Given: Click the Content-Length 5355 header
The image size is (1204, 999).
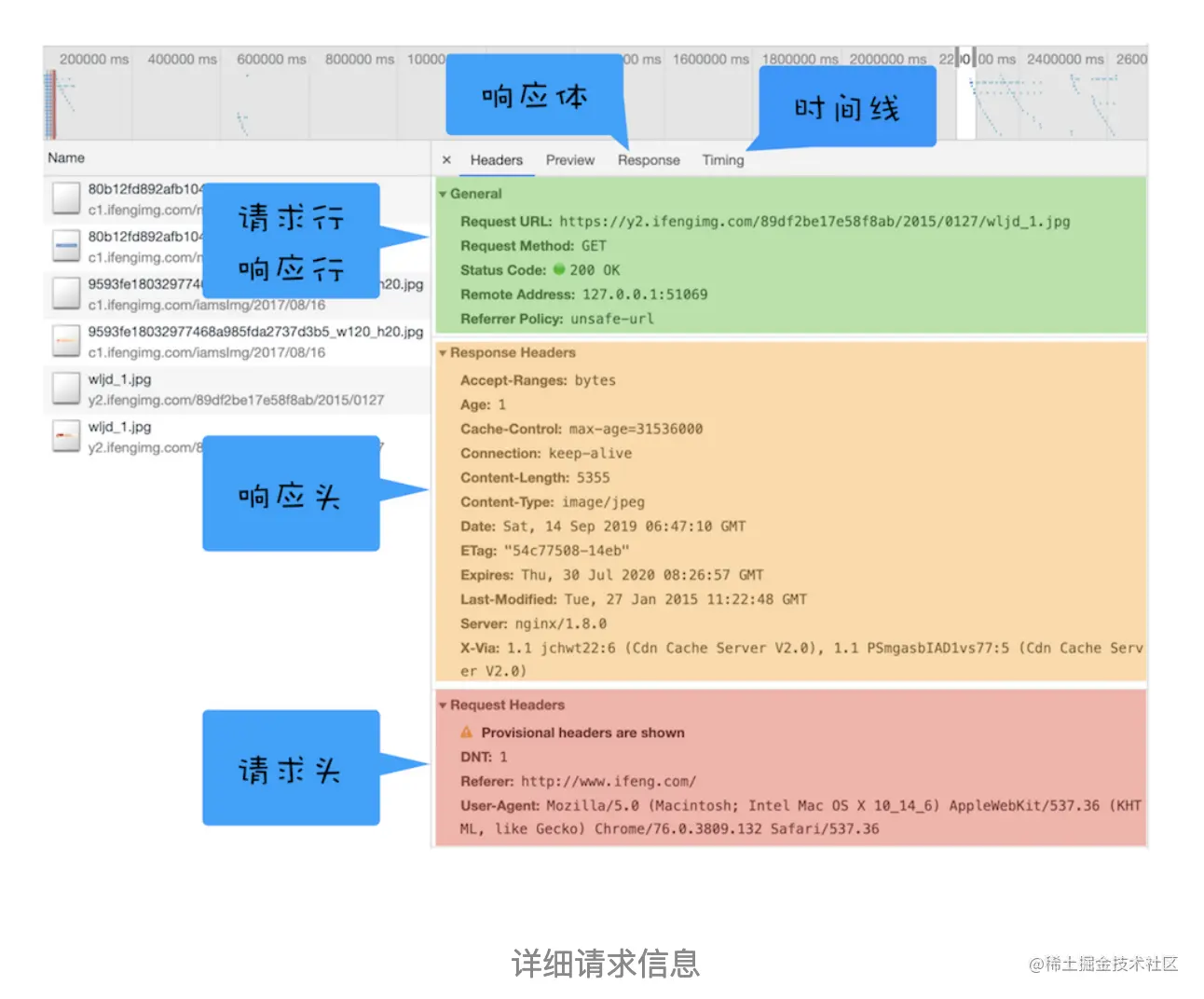Looking at the screenshot, I should (x=535, y=477).
